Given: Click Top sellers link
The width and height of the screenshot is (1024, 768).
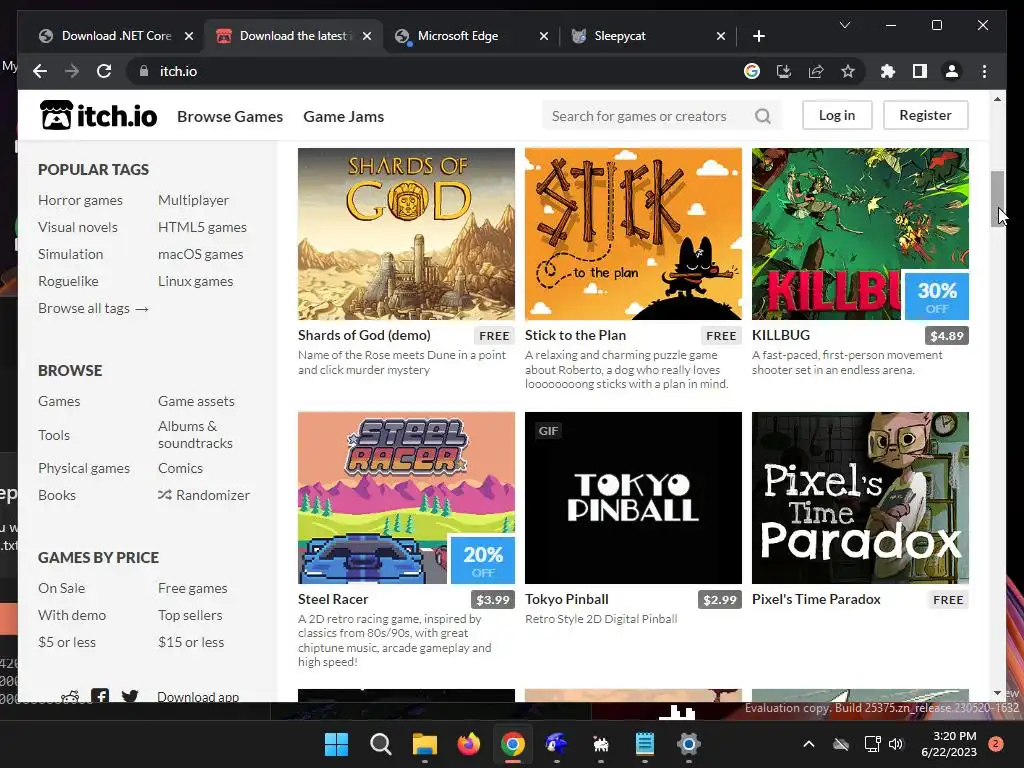Looking at the screenshot, I should pos(190,615).
